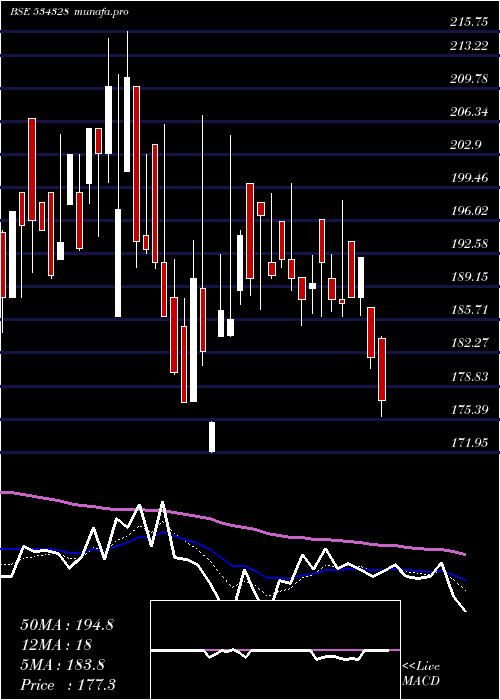Viewport: 500px width, 700px height.
Task: Click inside the MACD indicator box
Action: coord(275,650)
